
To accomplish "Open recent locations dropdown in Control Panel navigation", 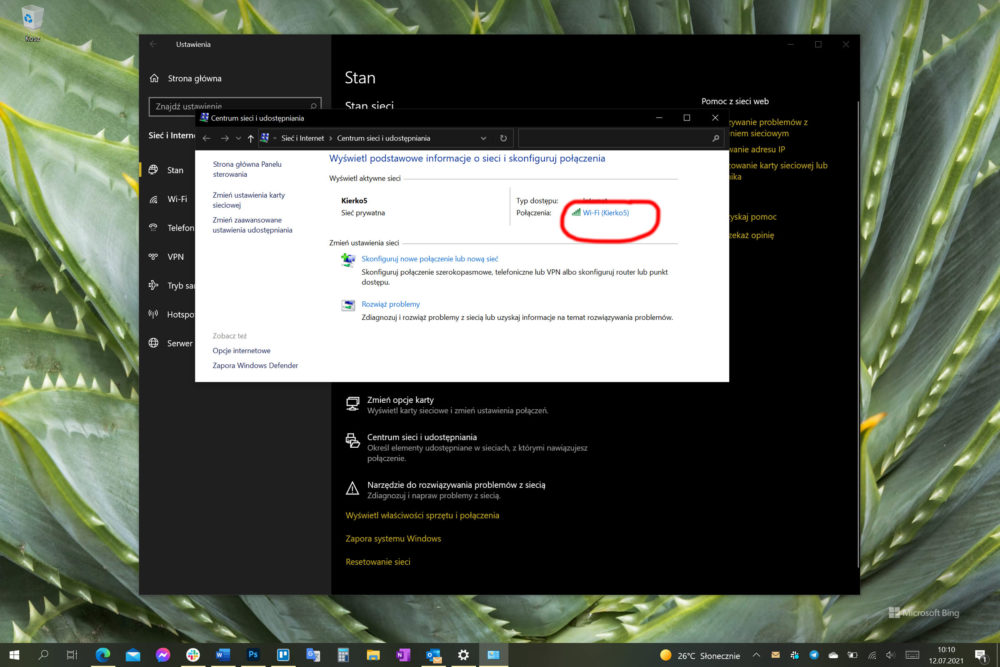I will (x=239, y=138).
